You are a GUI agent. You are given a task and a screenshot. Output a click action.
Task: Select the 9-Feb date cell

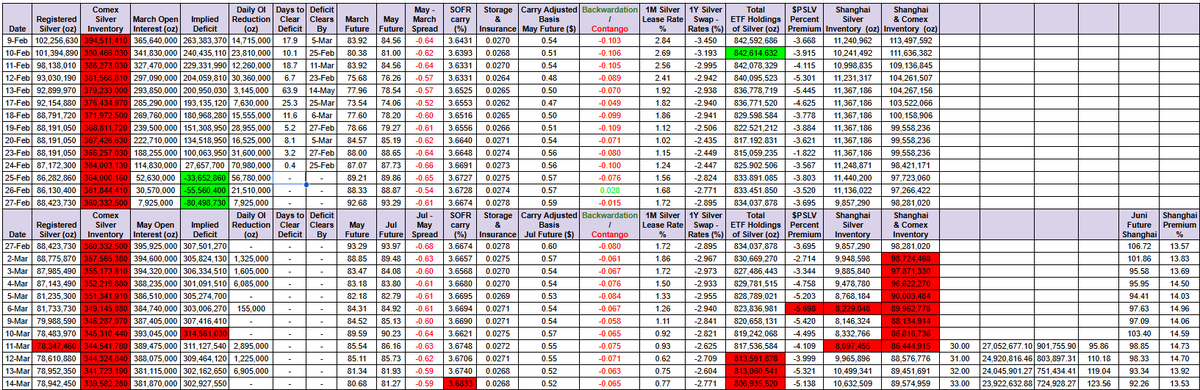17,41
